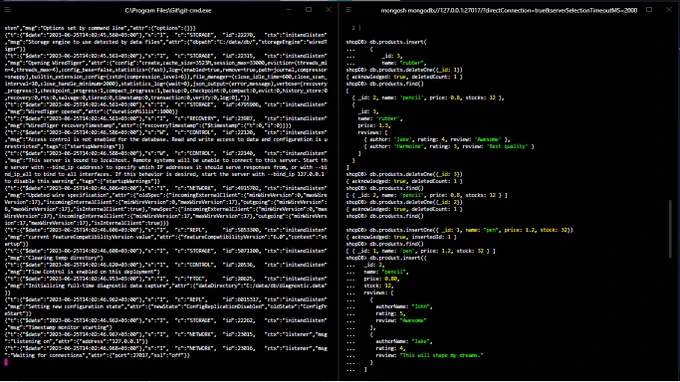Screen dimensions: 680x382
Task: Click the insertOne pen price 1.2 command
Action: pyautogui.click(x=460, y=230)
